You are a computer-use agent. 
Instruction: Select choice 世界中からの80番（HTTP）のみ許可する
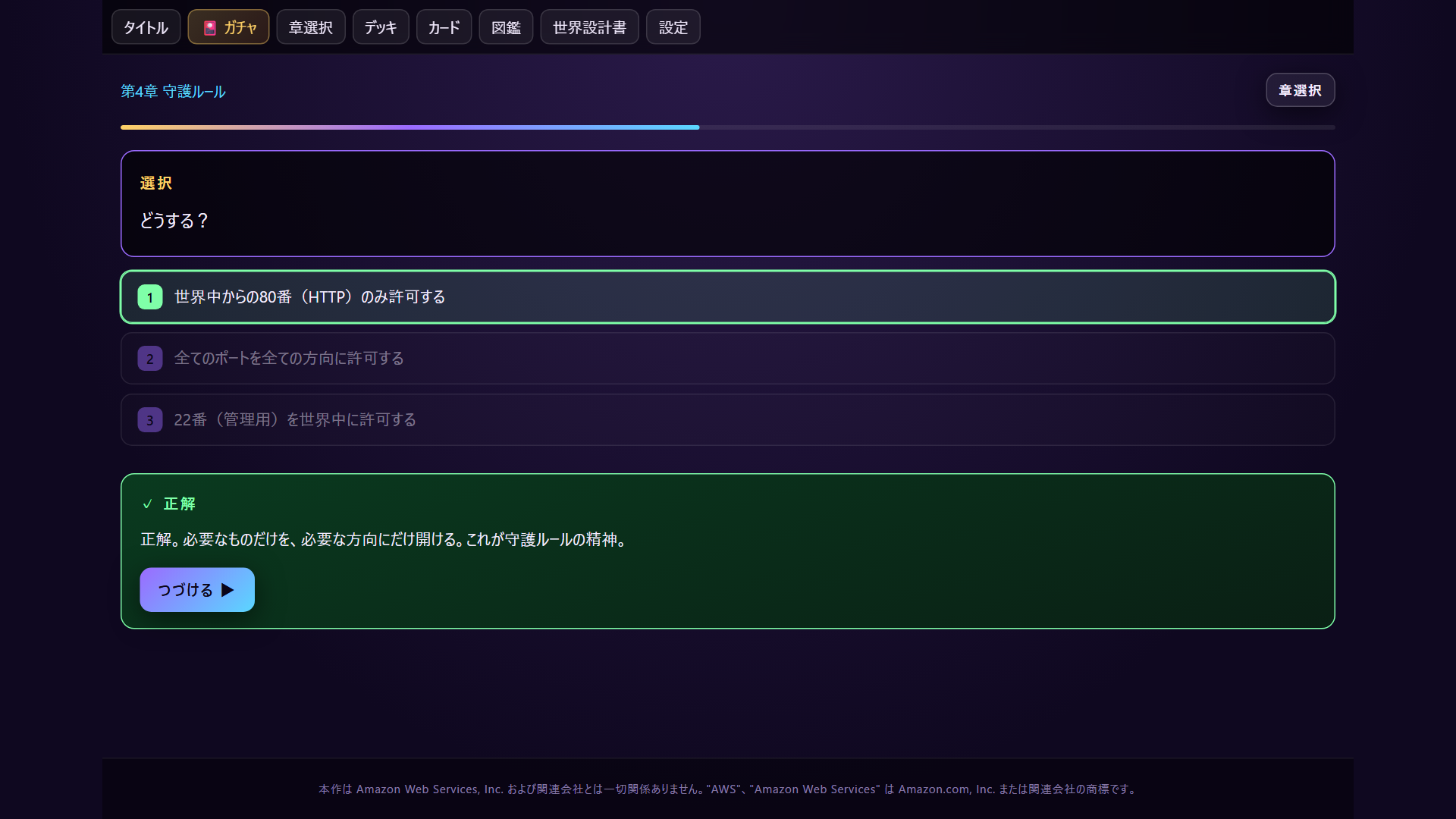pyautogui.click(x=727, y=297)
